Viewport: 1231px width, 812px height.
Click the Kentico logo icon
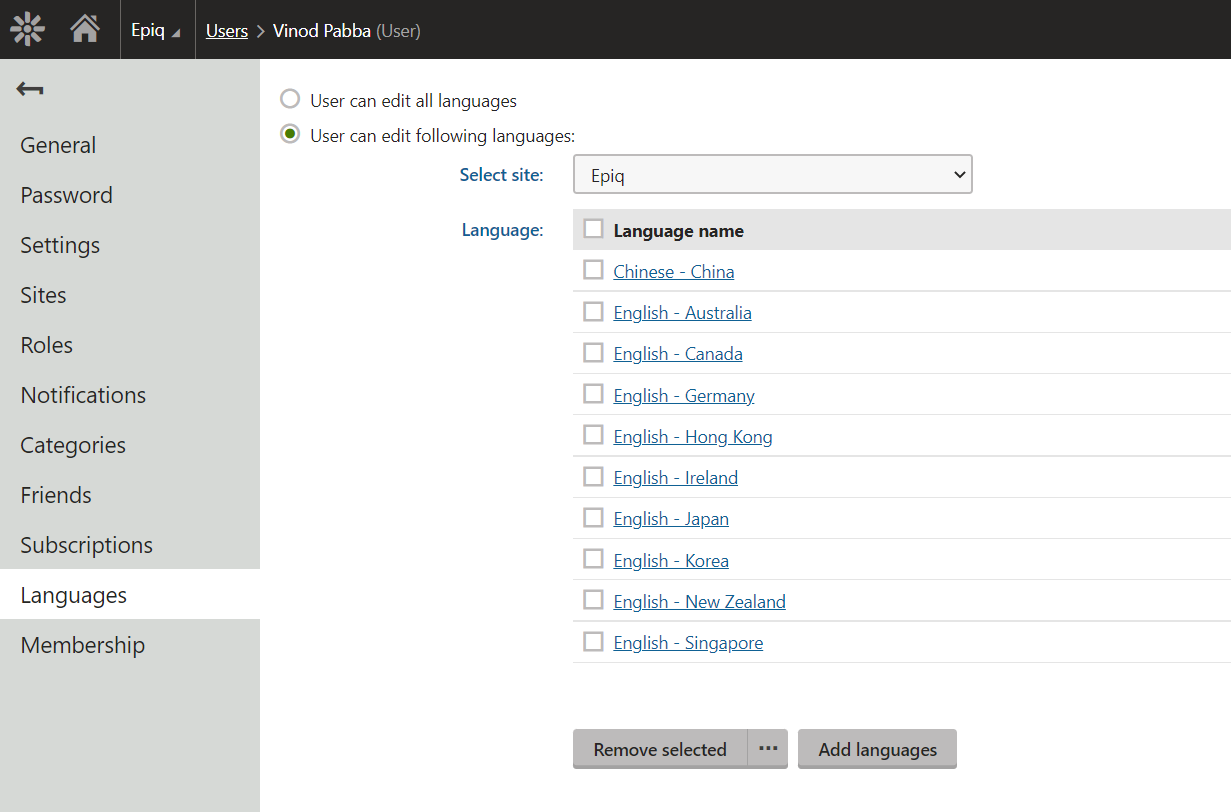pos(28,30)
